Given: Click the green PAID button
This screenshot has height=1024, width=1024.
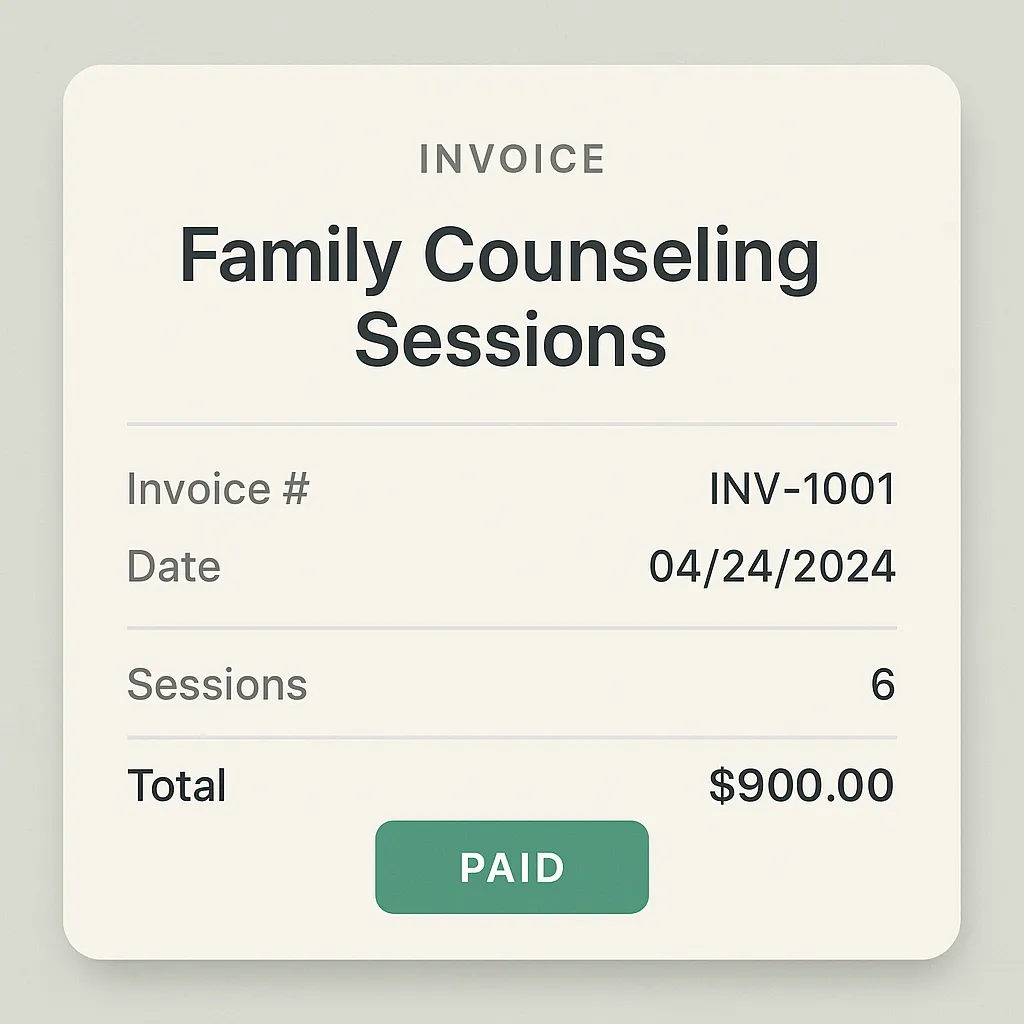Looking at the screenshot, I should coord(511,867).
